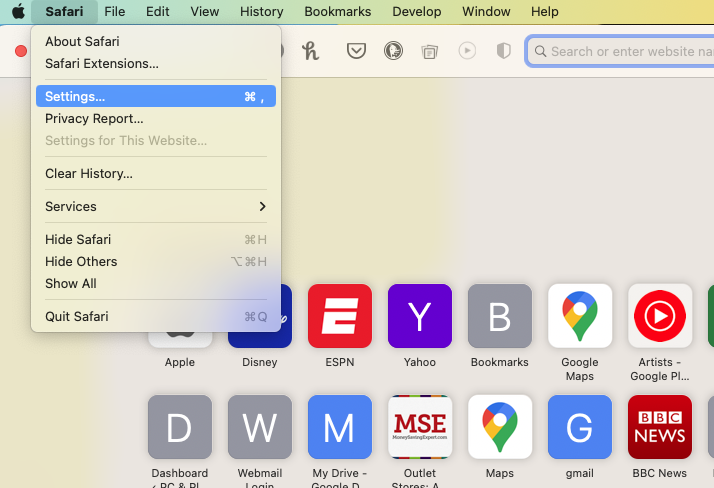Image resolution: width=714 pixels, height=488 pixels.
Task: Open the MSE Outlet Stores favorite
Action: click(x=420, y=427)
